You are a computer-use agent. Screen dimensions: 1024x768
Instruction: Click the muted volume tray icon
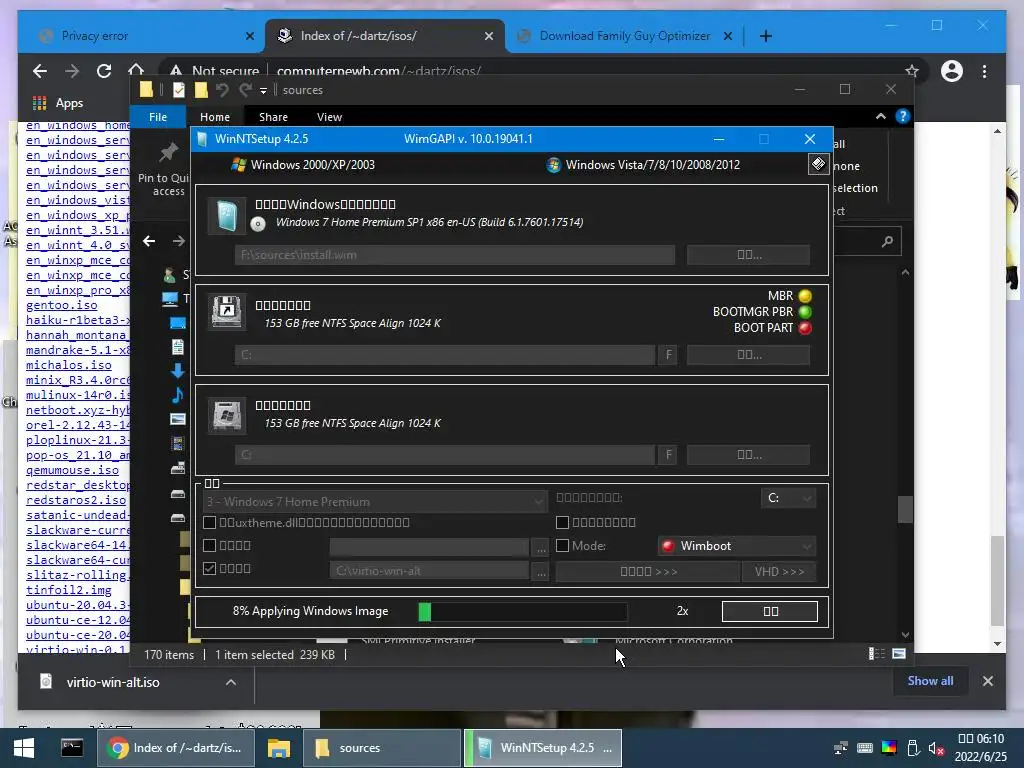[936, 748]
